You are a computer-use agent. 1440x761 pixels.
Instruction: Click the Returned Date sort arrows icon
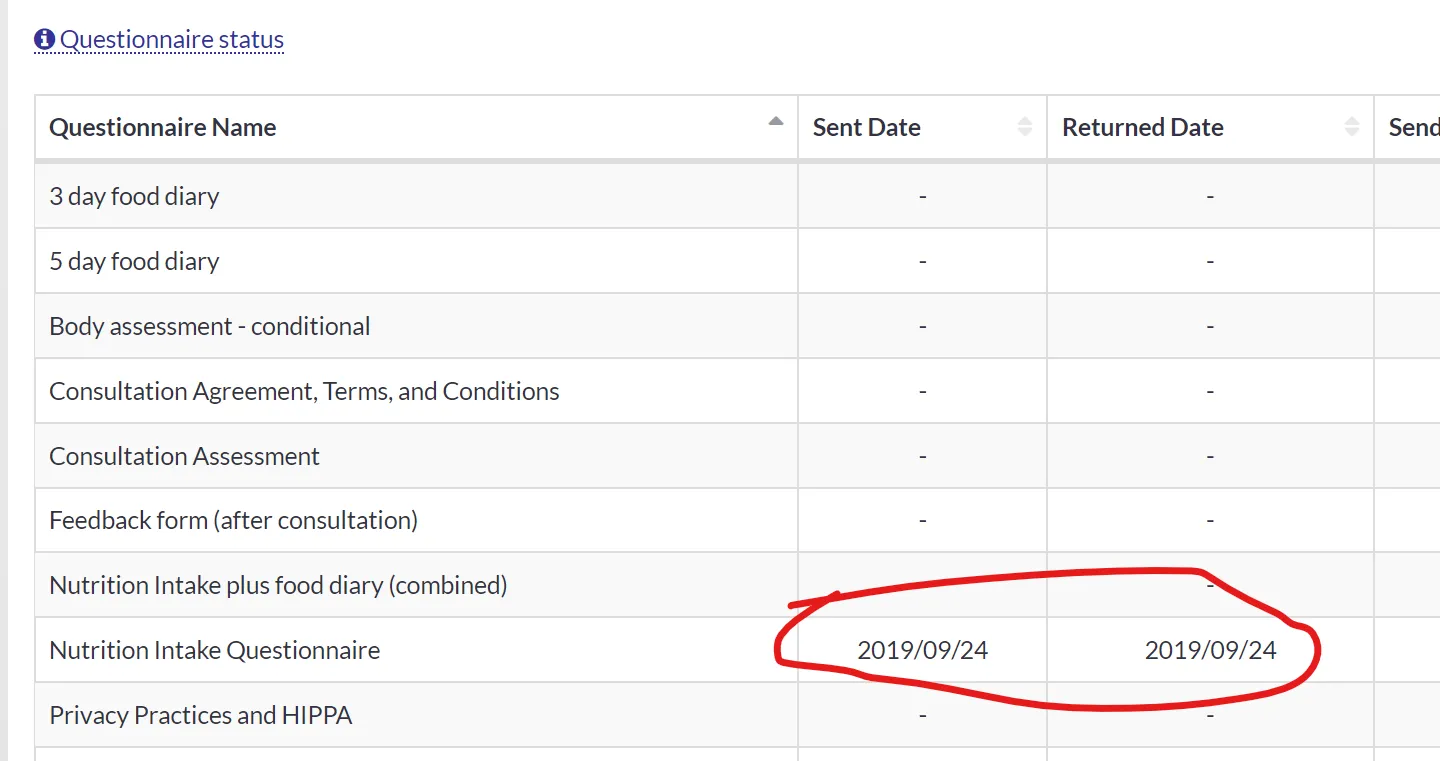1352,127
